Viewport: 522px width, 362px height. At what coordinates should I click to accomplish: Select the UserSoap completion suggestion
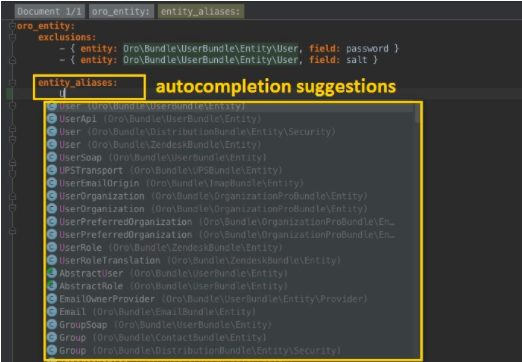click(230, 157)
